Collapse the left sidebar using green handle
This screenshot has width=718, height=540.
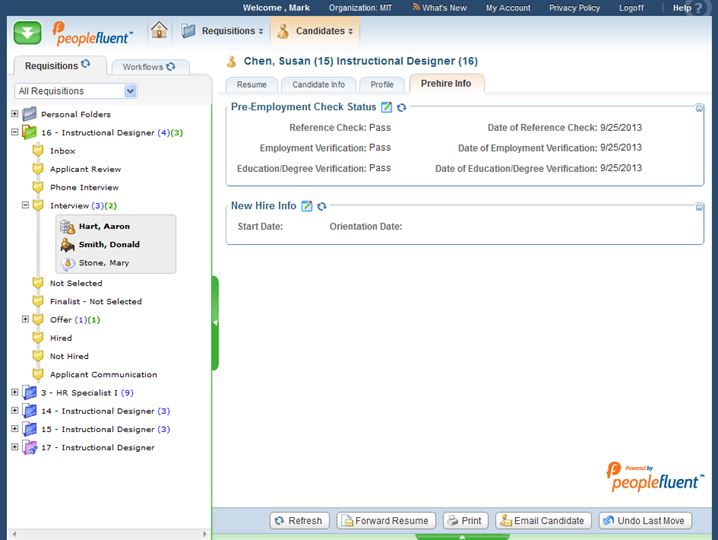215,322
